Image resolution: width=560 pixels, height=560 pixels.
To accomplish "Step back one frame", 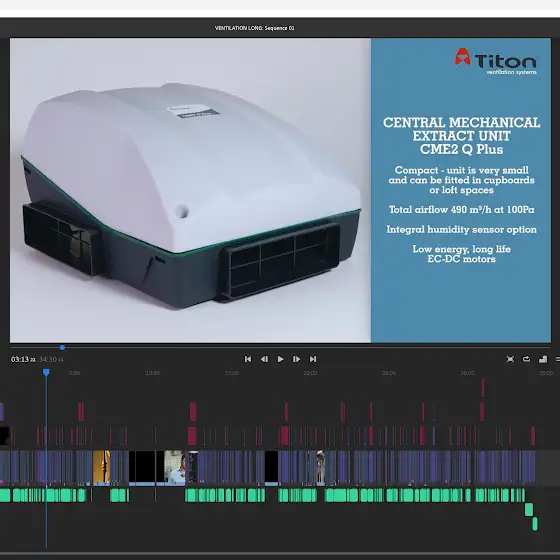I will 264,359.
